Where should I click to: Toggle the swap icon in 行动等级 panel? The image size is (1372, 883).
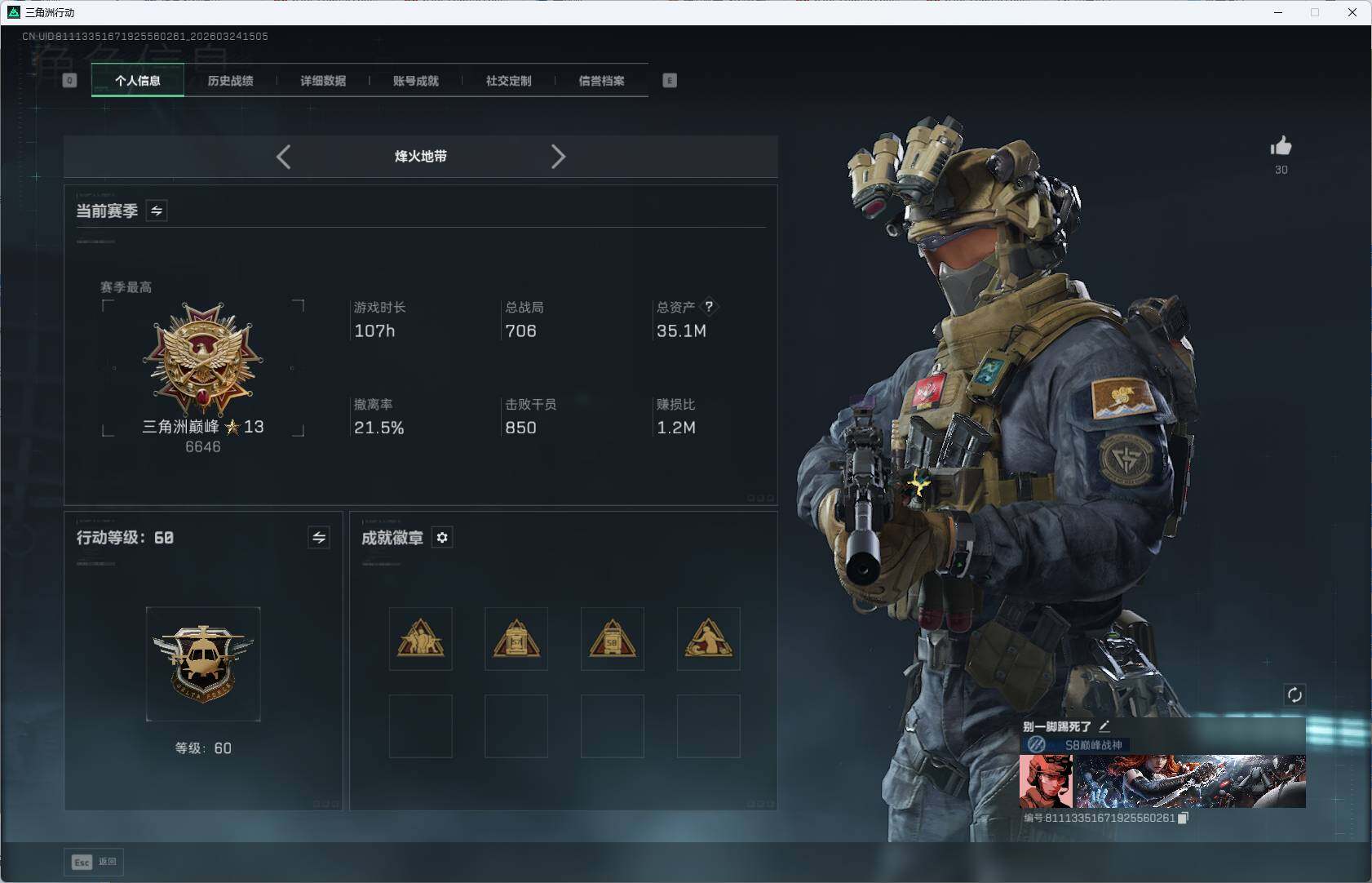pyautogui.click(x=319, y=537)
